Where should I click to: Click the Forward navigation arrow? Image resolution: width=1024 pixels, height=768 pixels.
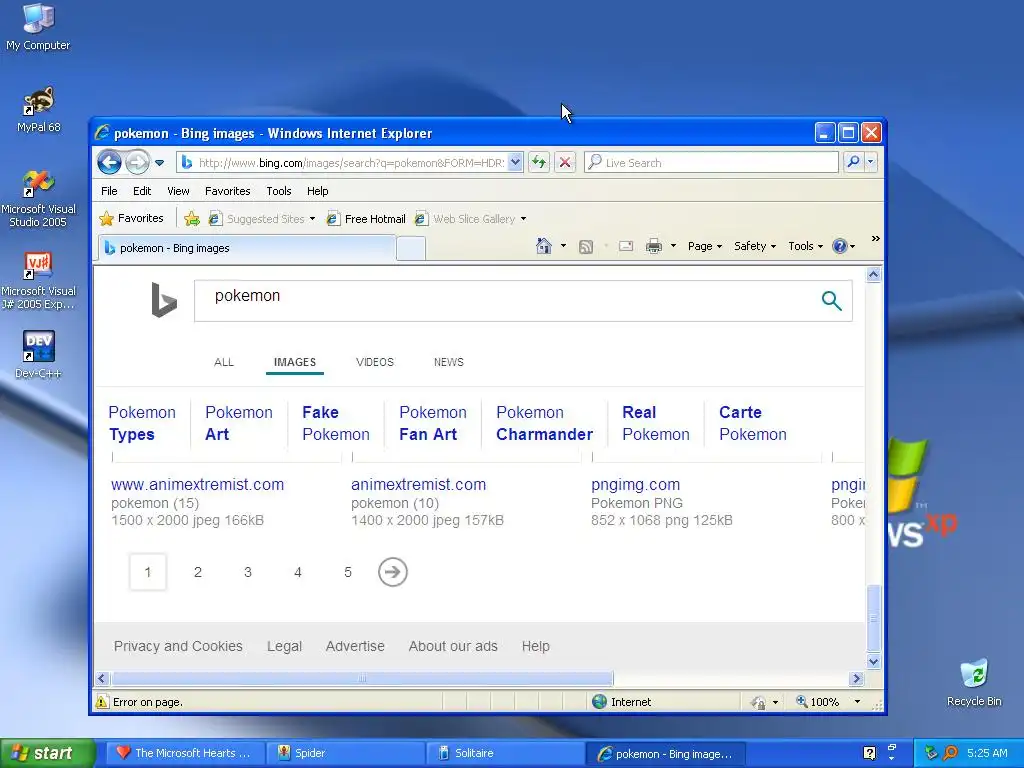click(137, 162)
